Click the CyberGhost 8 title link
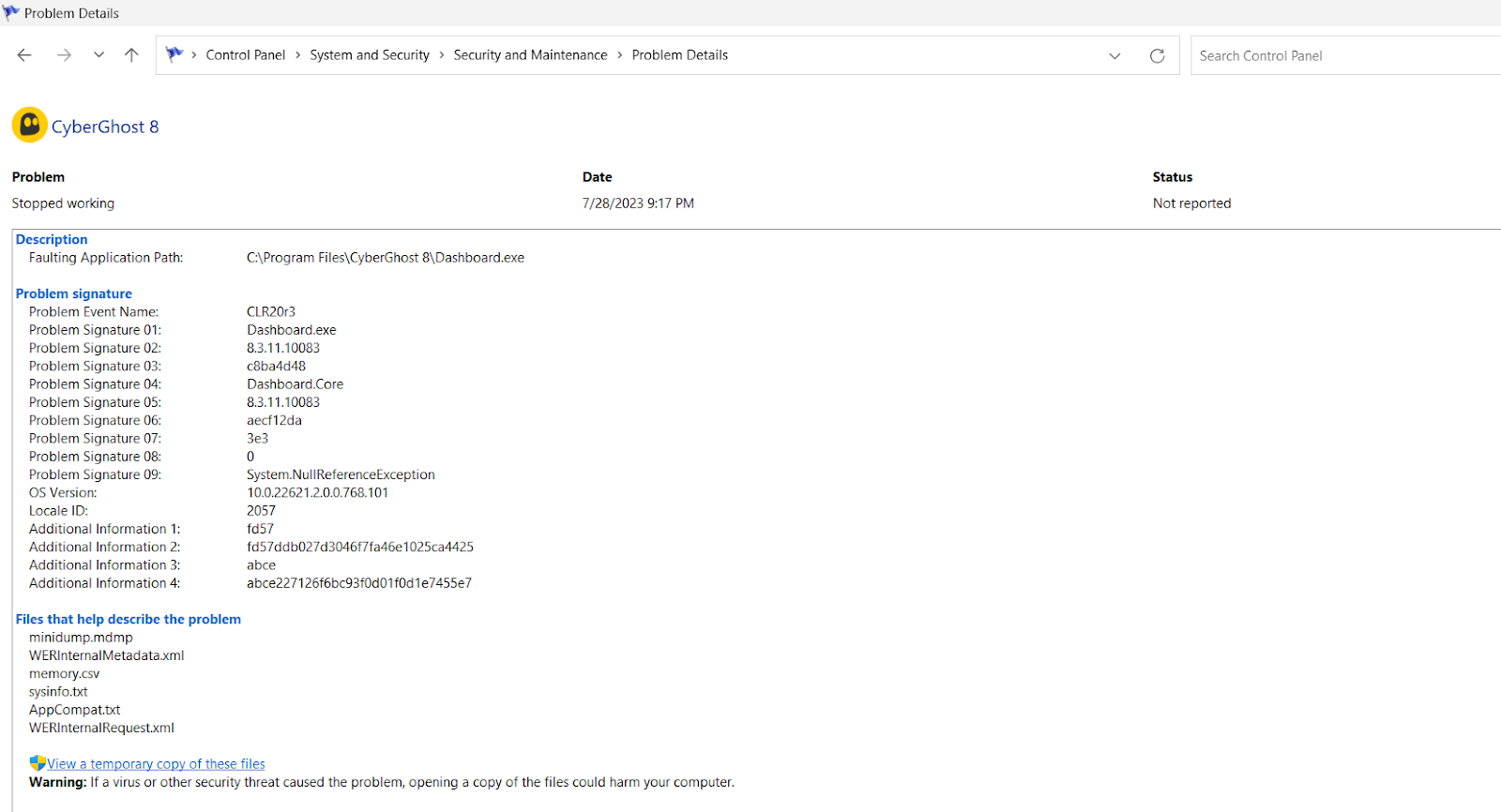 [x=105, y=127]
